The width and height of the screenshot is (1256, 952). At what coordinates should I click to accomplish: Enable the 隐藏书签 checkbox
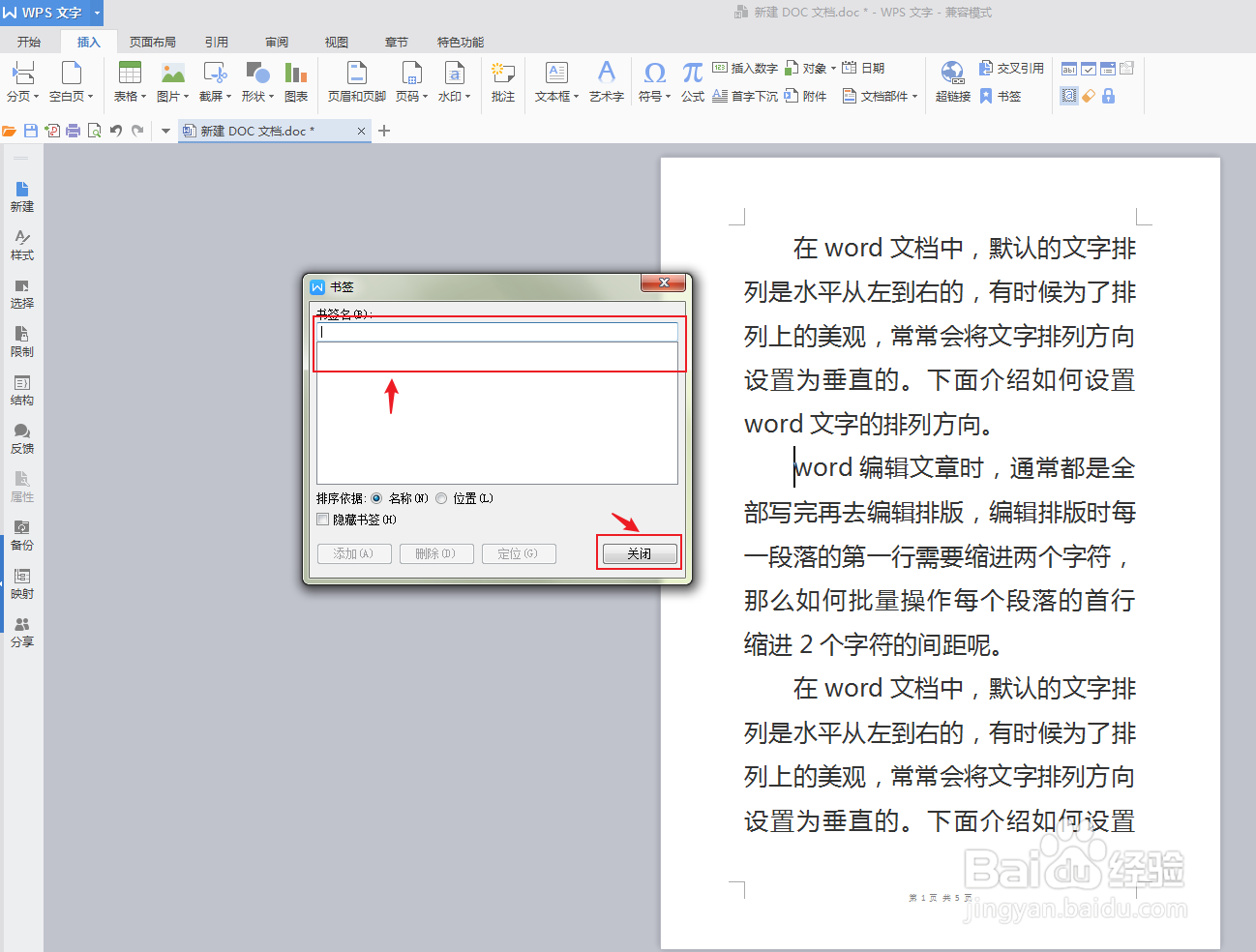[x=322, y=519]
